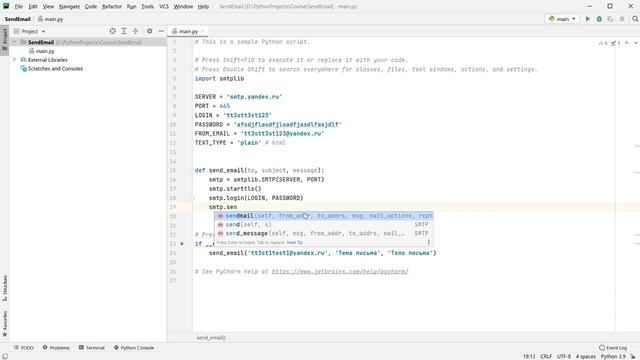Screen dimensions: 640x360
Task: Expand External Libraries node
Action: pos(15,60)
